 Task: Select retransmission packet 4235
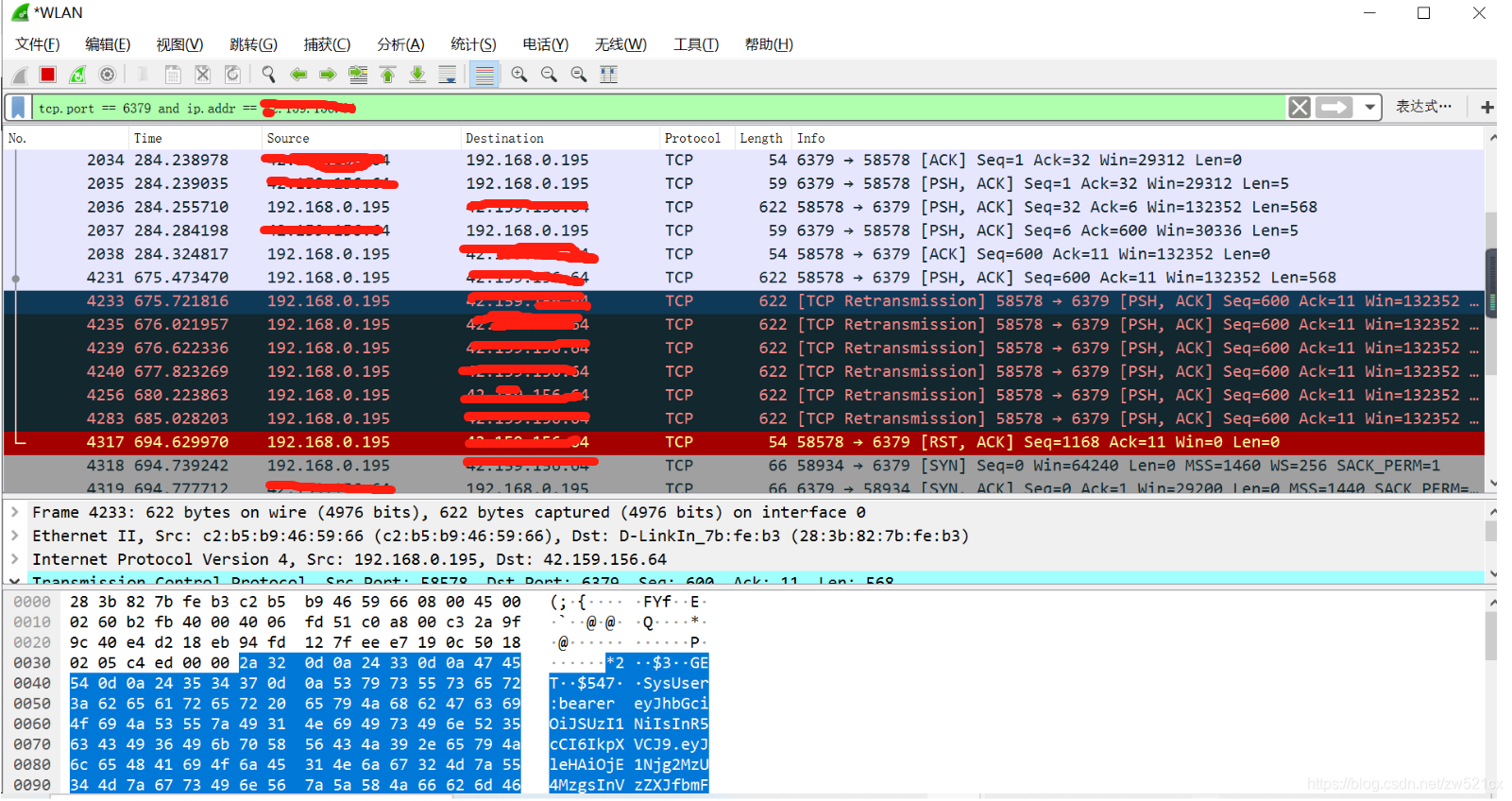click(744, 325)
